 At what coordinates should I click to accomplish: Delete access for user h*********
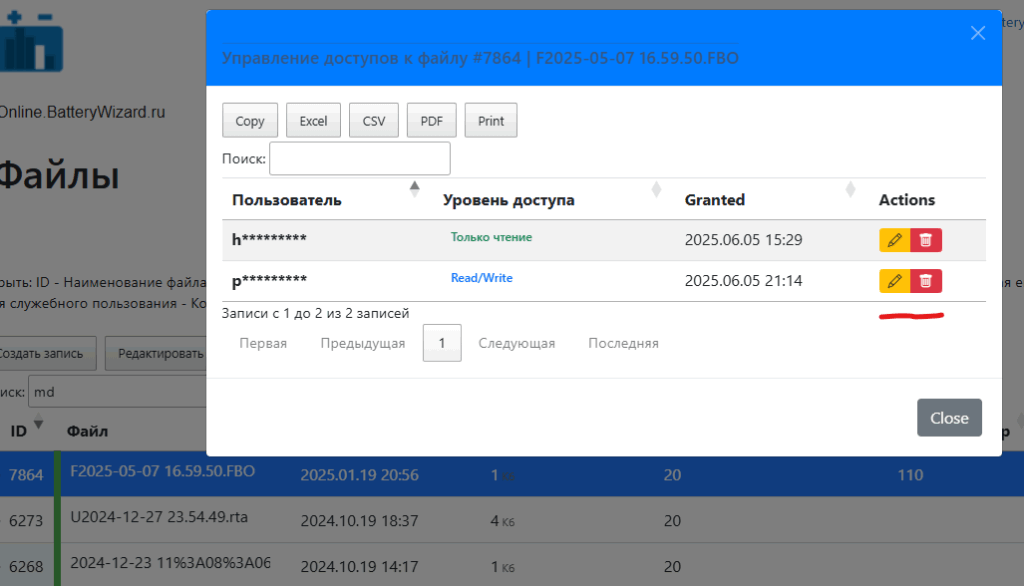pyautogui.click(x=926, y=240)
